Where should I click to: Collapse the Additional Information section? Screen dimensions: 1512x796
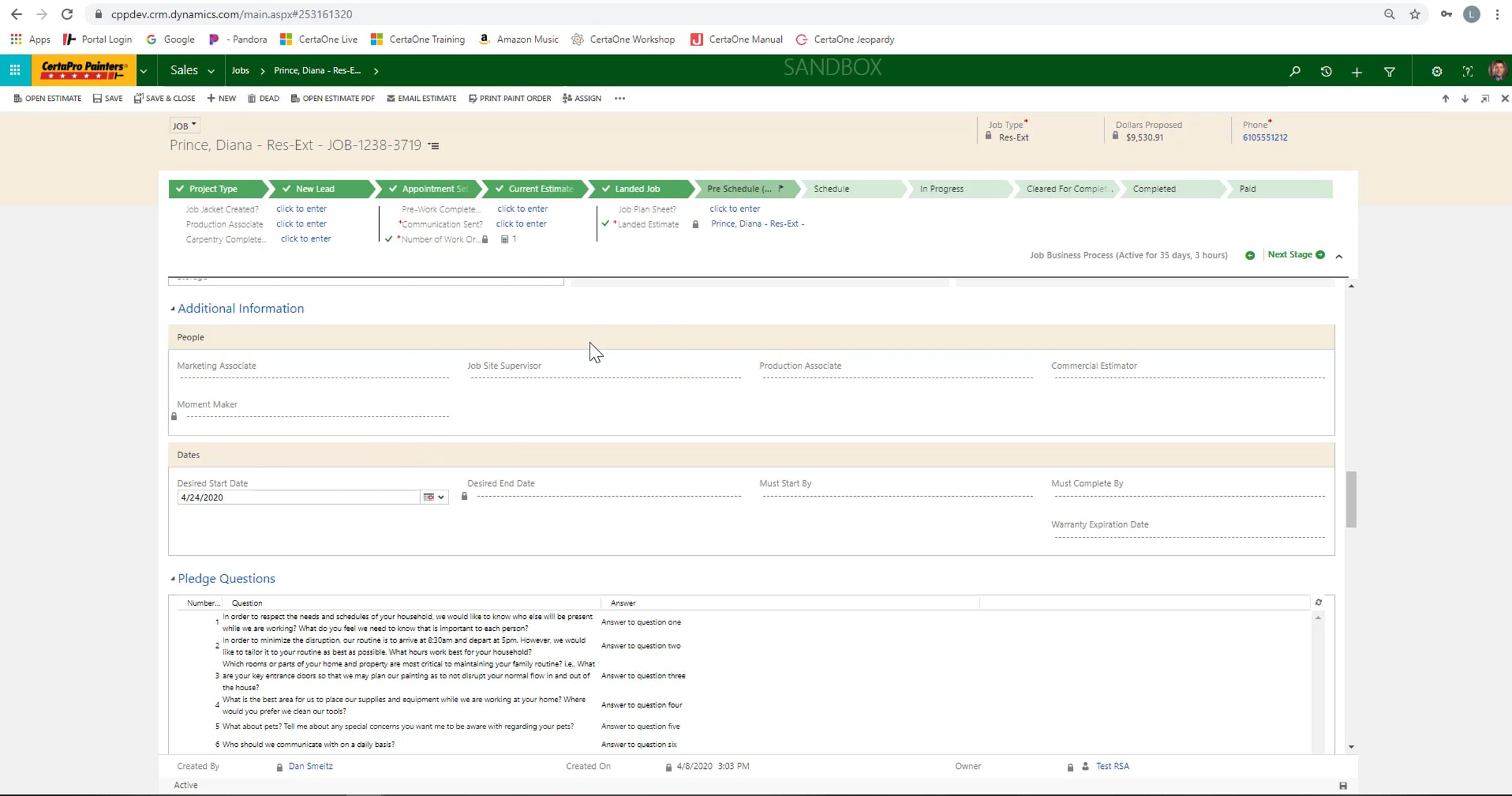(x=173, y=309)
